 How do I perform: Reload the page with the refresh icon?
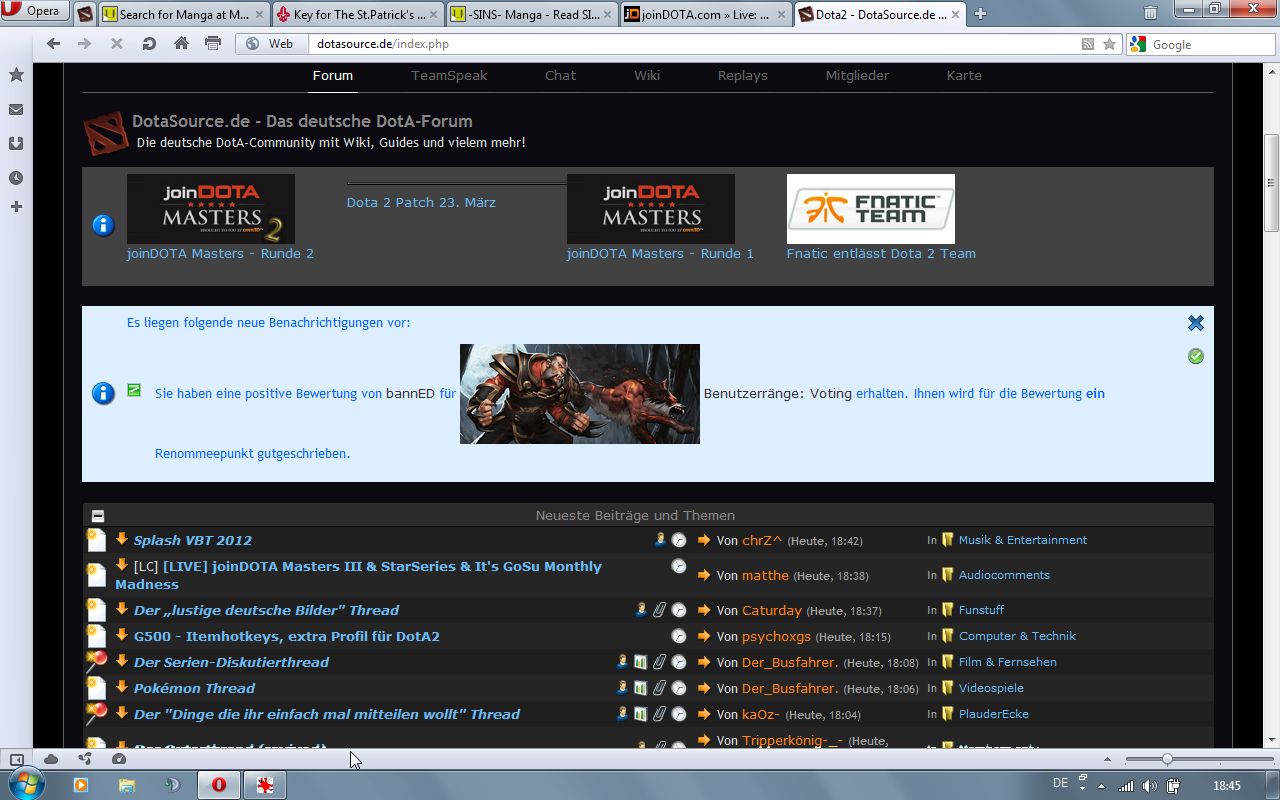pyautogui.click(x=149, y=44)
